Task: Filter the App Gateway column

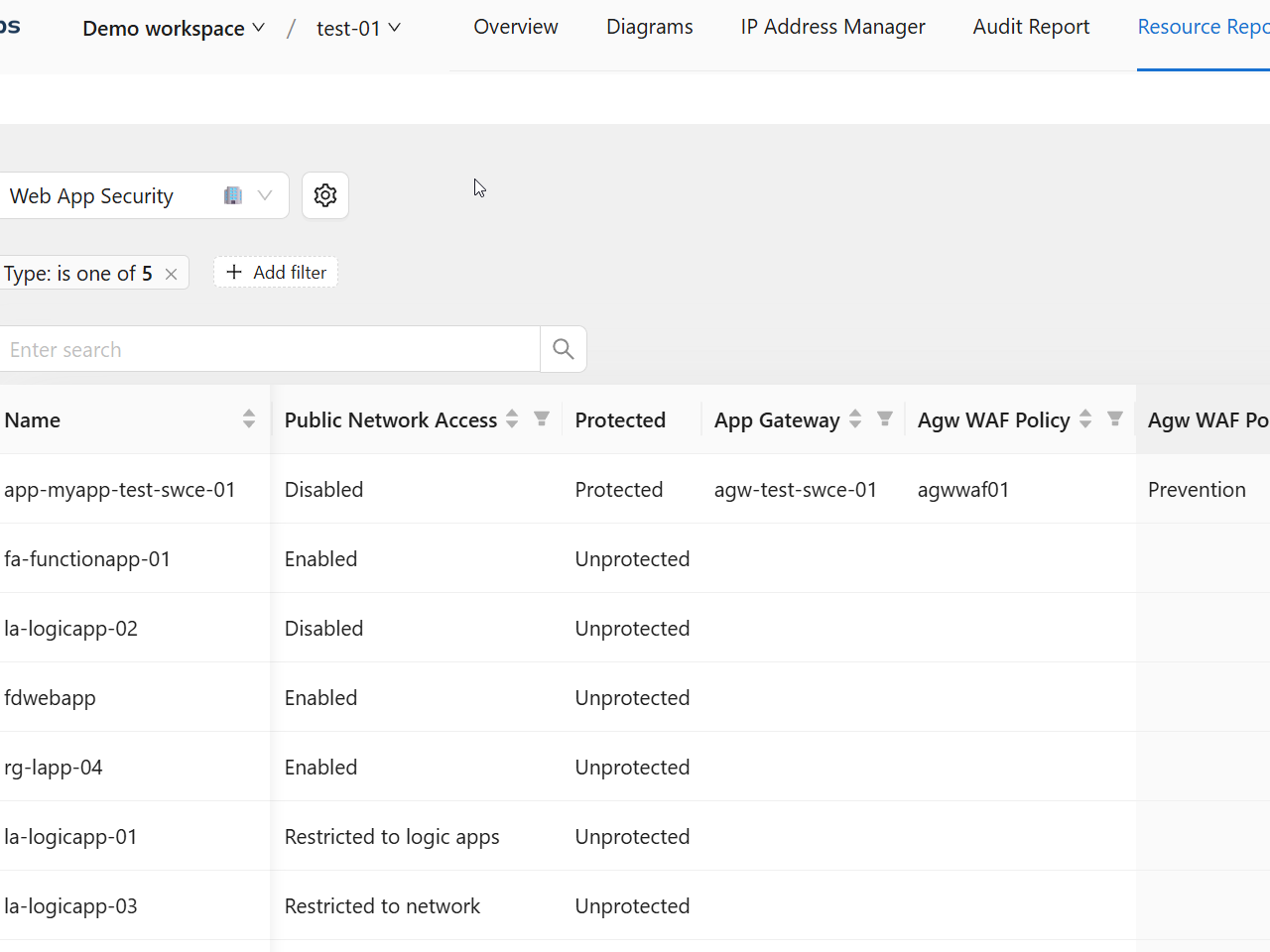Action: point(885,418)
